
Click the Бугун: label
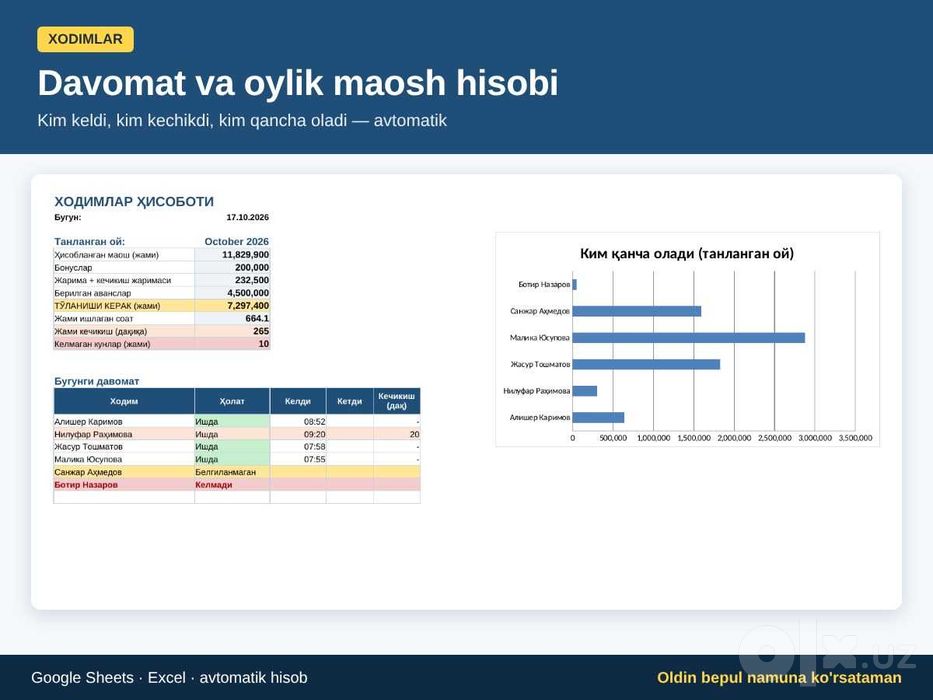point(68,217)
